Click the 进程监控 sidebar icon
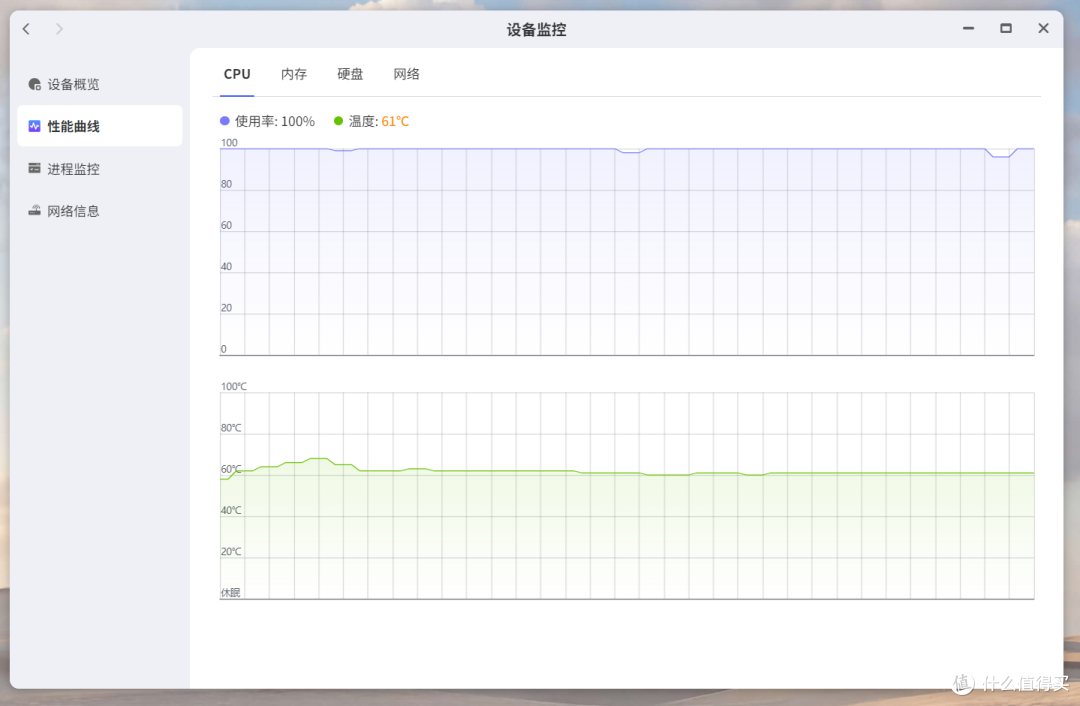 pos(34,168)
